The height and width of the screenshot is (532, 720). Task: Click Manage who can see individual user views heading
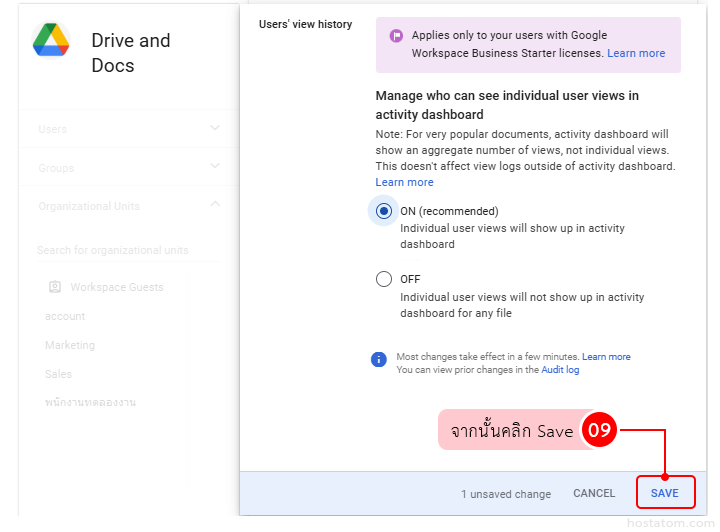coord(507,105)
